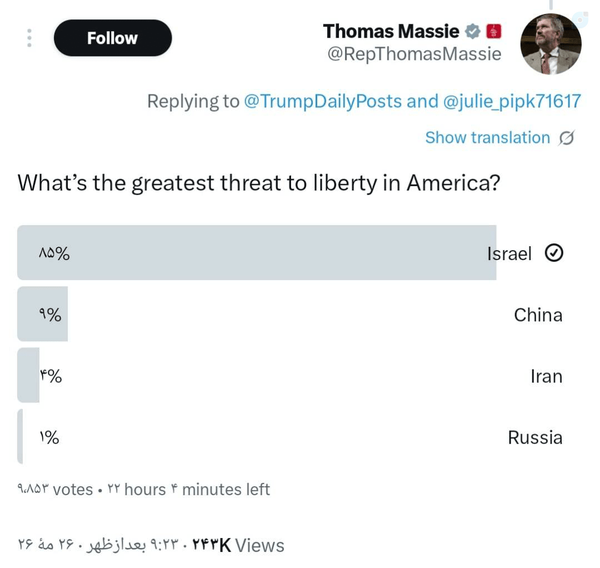Click Show translation
The image size is (600, 568).
pos(488,138)
